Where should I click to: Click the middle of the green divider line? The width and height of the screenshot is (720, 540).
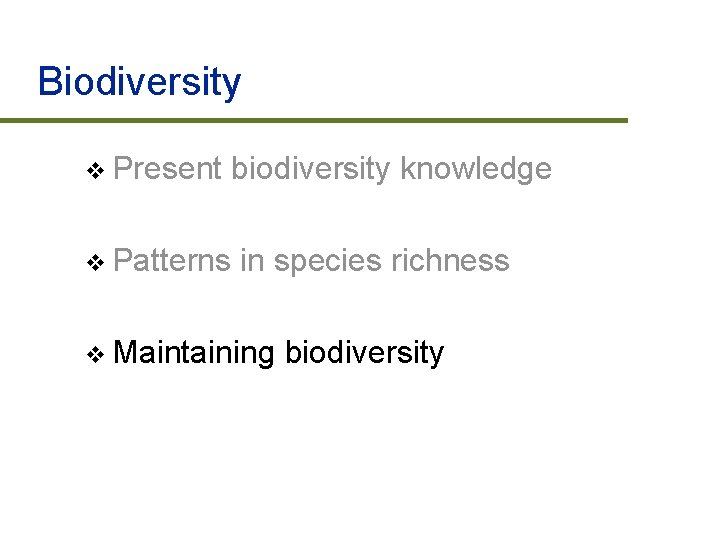coord(314,121)
